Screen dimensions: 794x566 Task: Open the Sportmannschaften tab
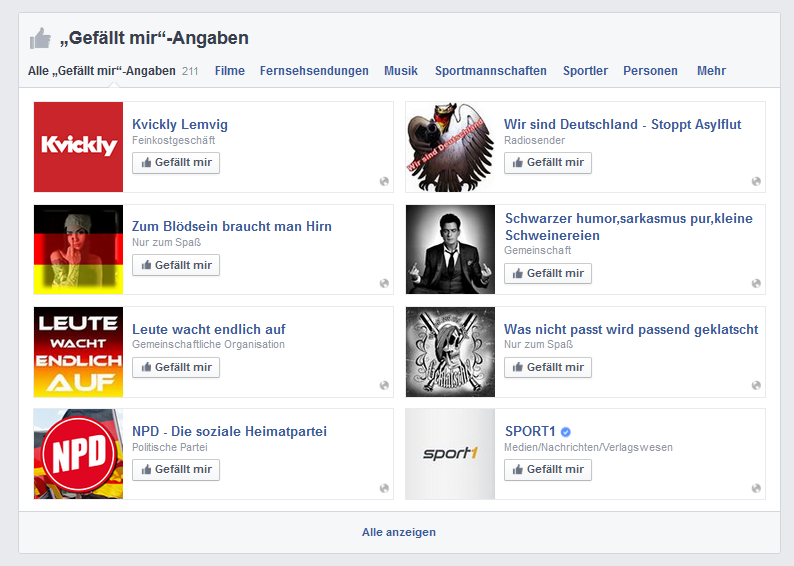(x=490, y=71)
